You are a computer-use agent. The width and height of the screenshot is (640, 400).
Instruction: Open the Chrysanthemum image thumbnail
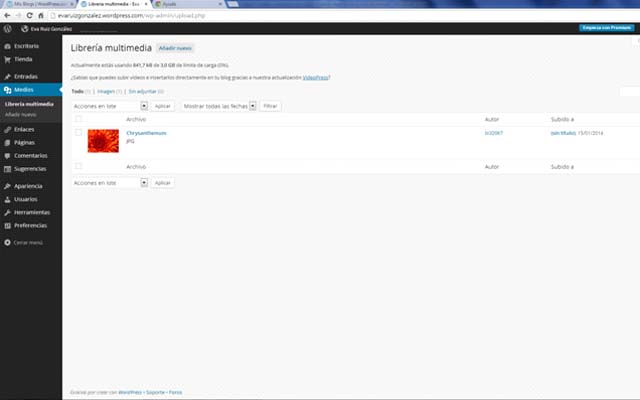(x=103, y=140)
